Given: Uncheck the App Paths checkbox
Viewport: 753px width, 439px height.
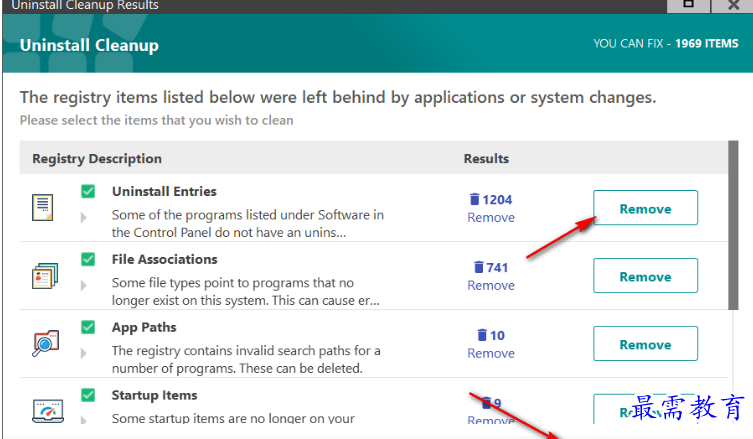Looking at the screenshot, I should pyautogui.click(x=88, y=327).
